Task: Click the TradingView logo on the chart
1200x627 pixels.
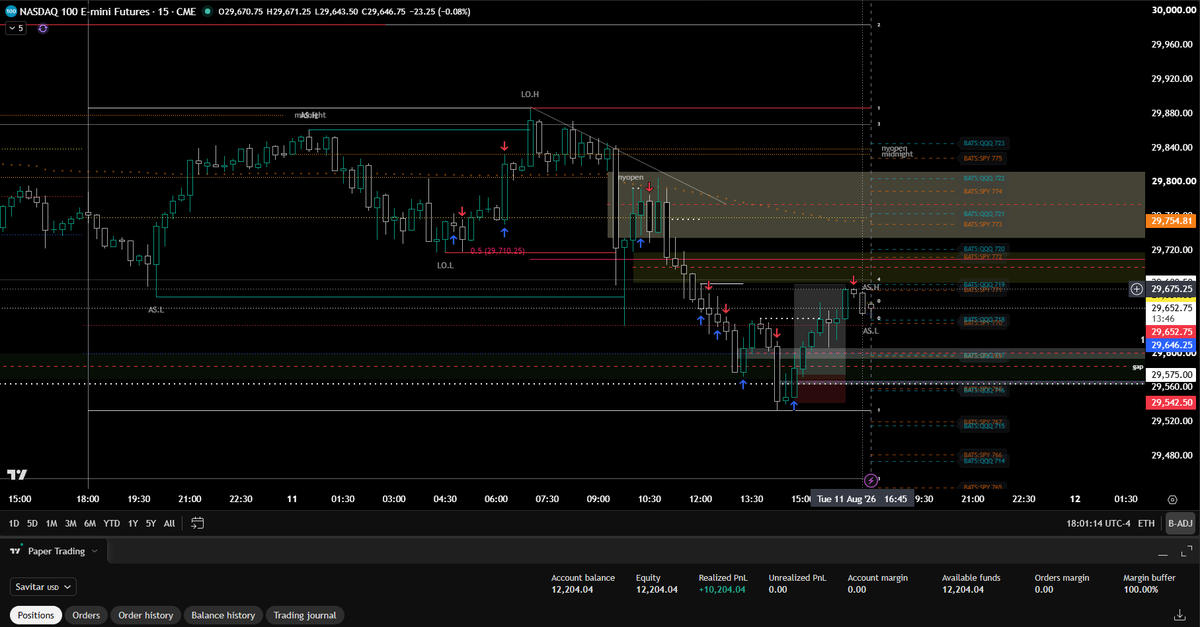Action: click(17, 475)
